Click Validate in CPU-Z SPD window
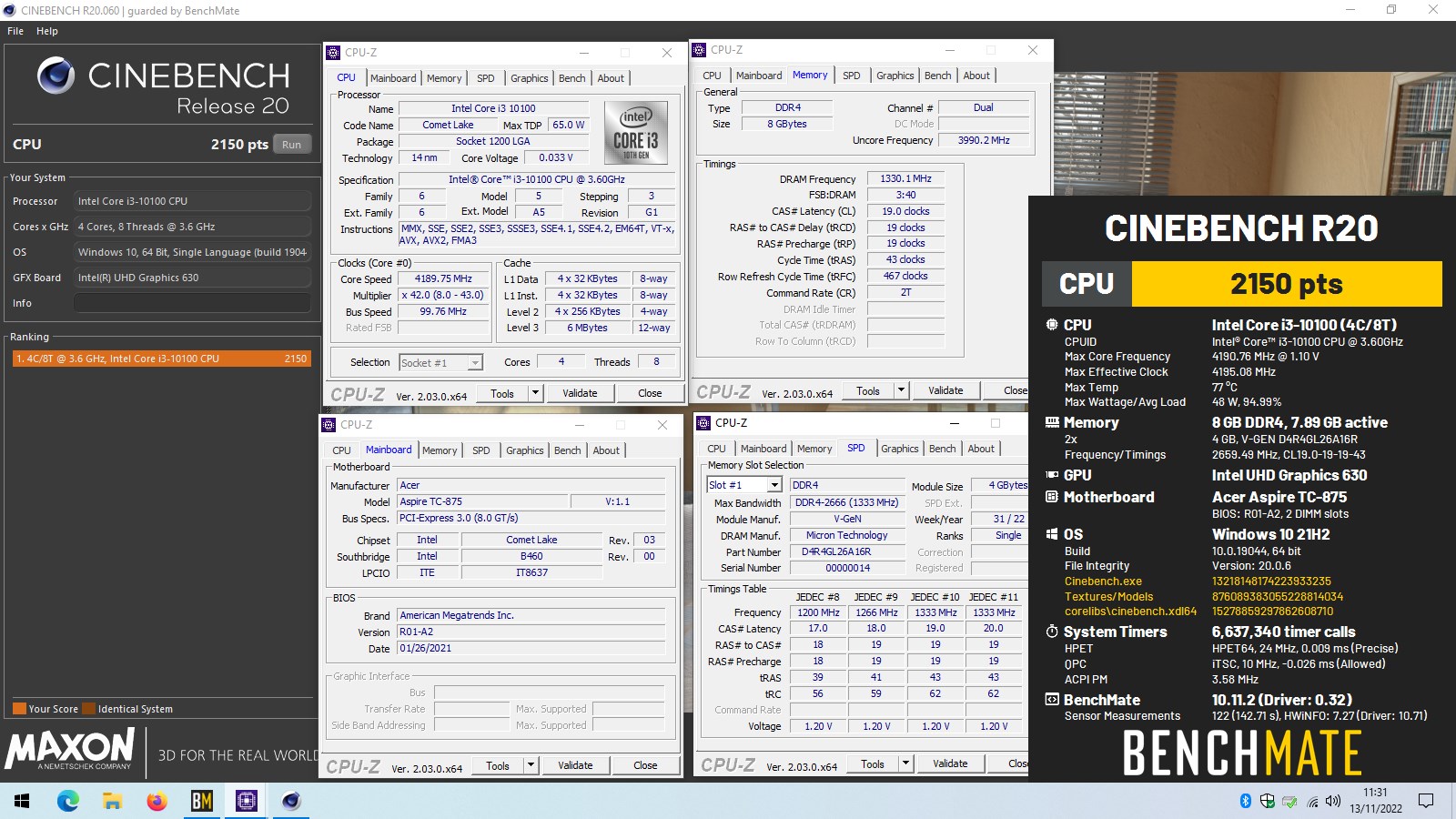1456x819 pixels. pos(950,763)
